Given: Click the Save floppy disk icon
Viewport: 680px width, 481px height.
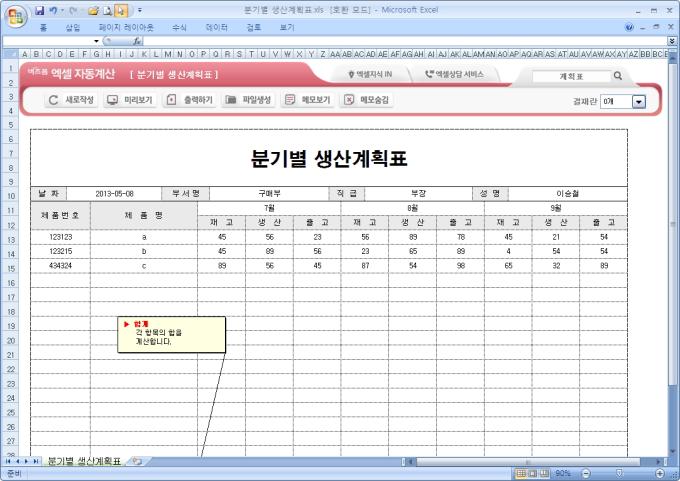Looking at the screenshot, I should 39,10.
